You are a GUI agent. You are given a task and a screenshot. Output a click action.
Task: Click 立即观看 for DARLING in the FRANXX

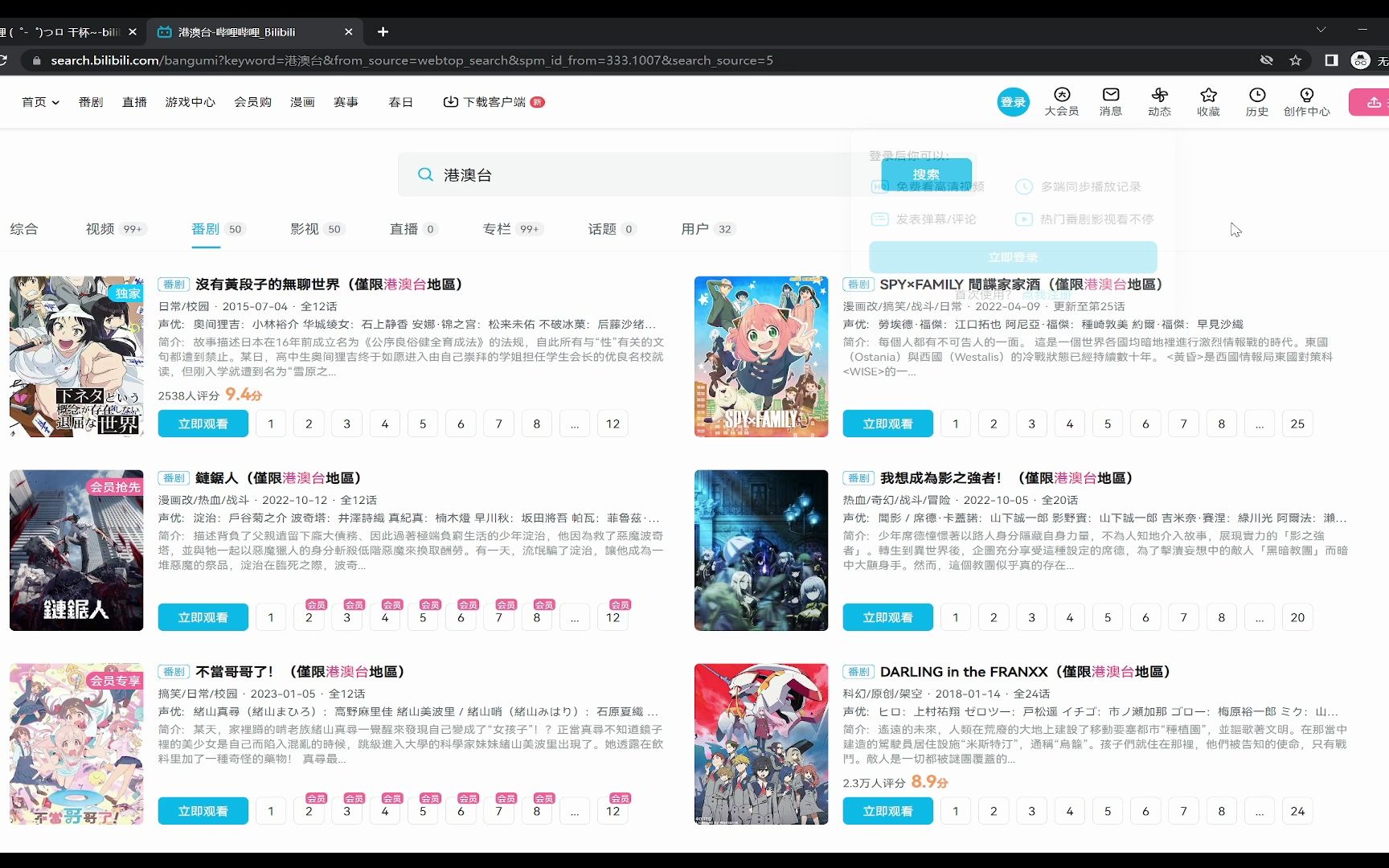(887, 811)
